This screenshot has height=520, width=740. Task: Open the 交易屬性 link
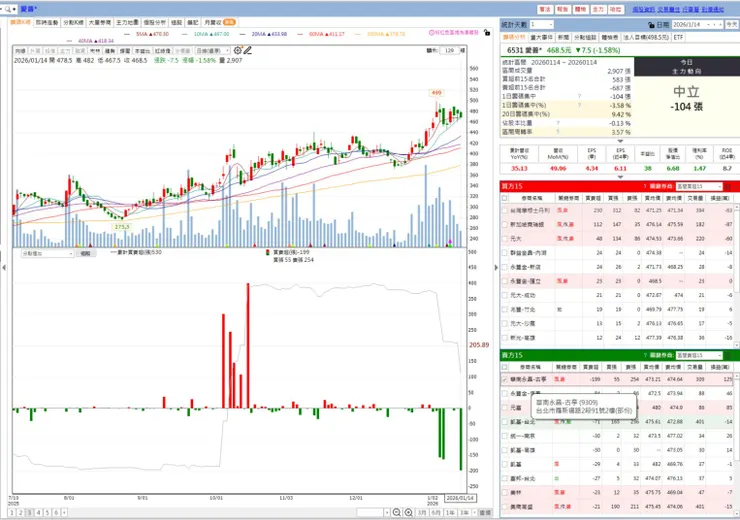click(x=668, y=9)
